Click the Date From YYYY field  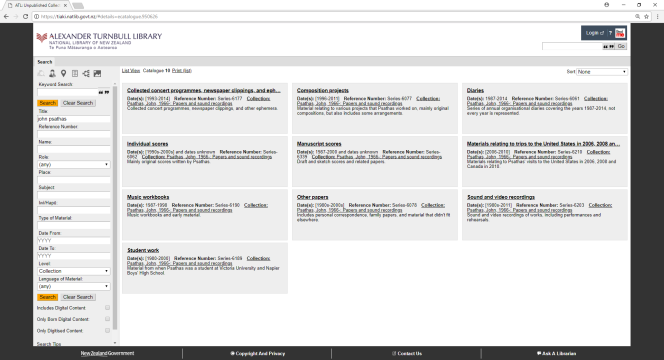coord(74,241)
